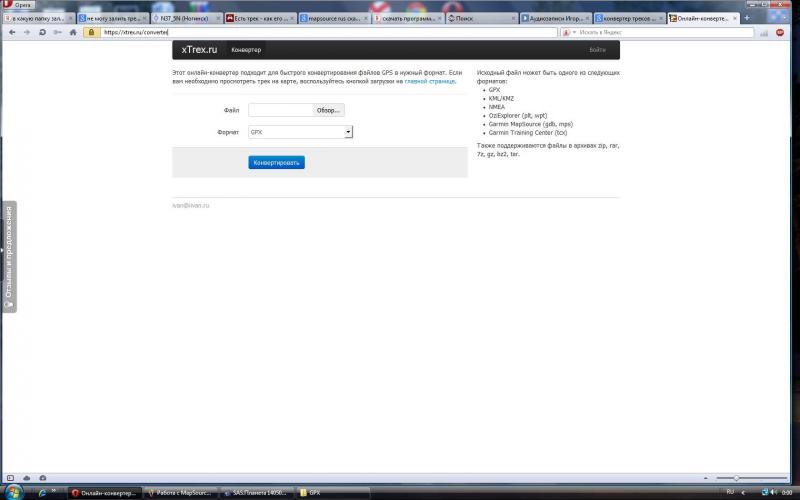Click 'Garmin MapSource (gdb, mps)' list entry
Image resolution: width=800 pixels, height=500 pixels.
531,124
